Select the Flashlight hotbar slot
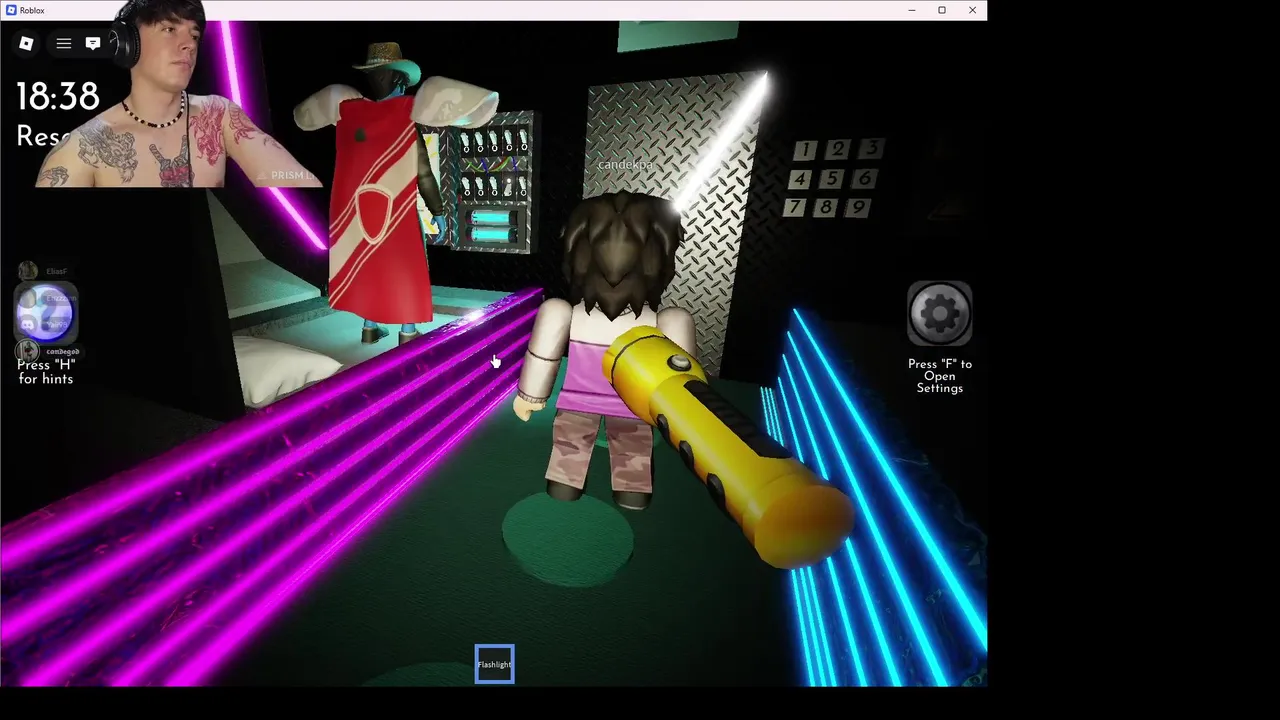1280x720 pixels. 494,665
